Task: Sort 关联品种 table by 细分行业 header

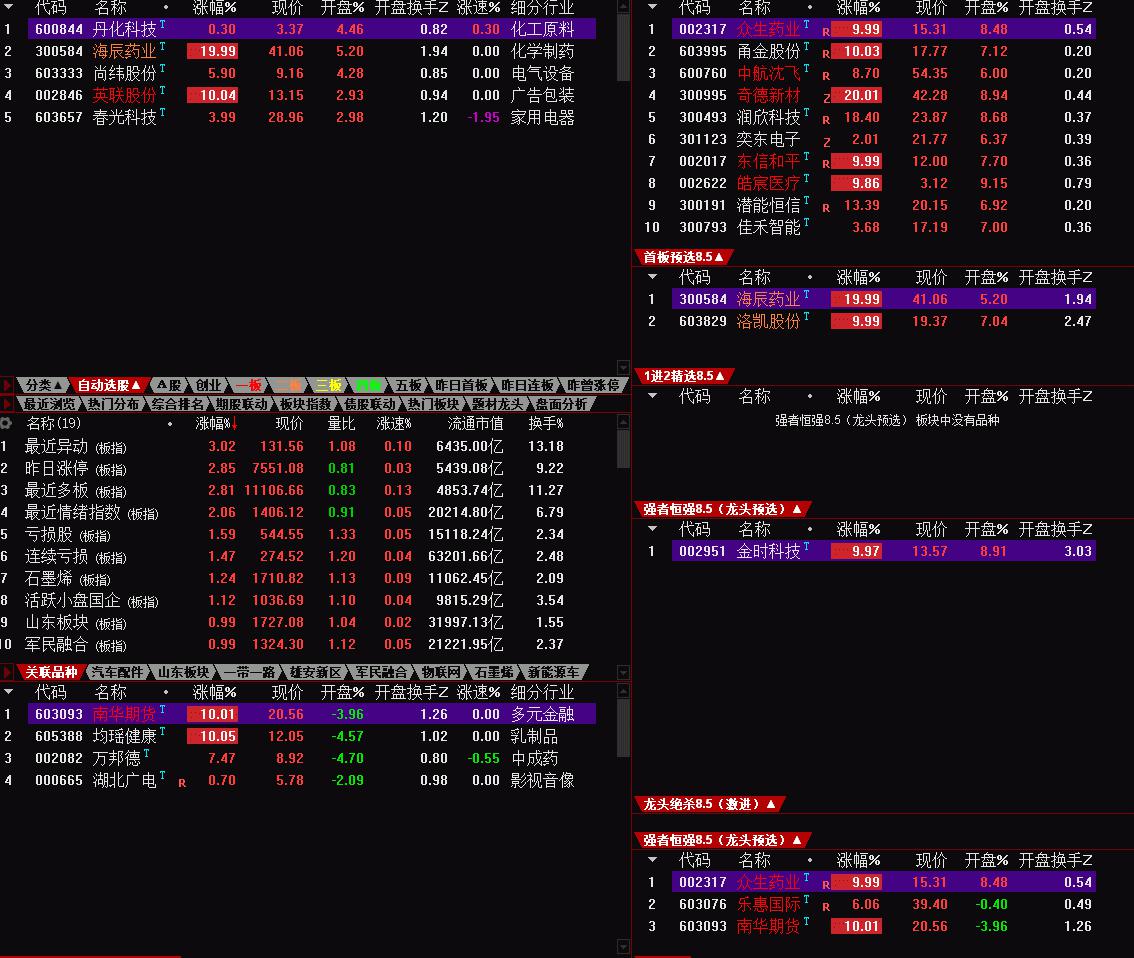Action: pos(542,692)
